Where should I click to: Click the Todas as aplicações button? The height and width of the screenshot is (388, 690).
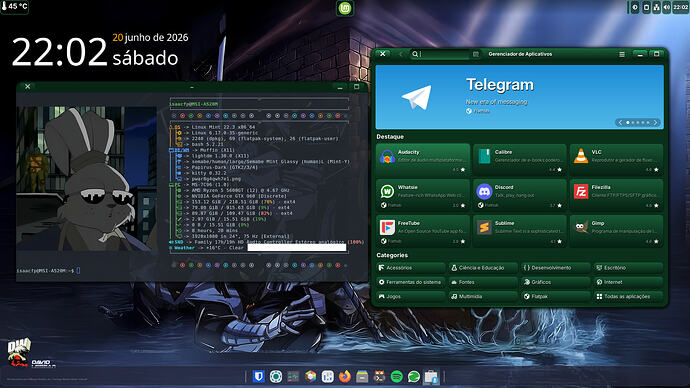628,296
